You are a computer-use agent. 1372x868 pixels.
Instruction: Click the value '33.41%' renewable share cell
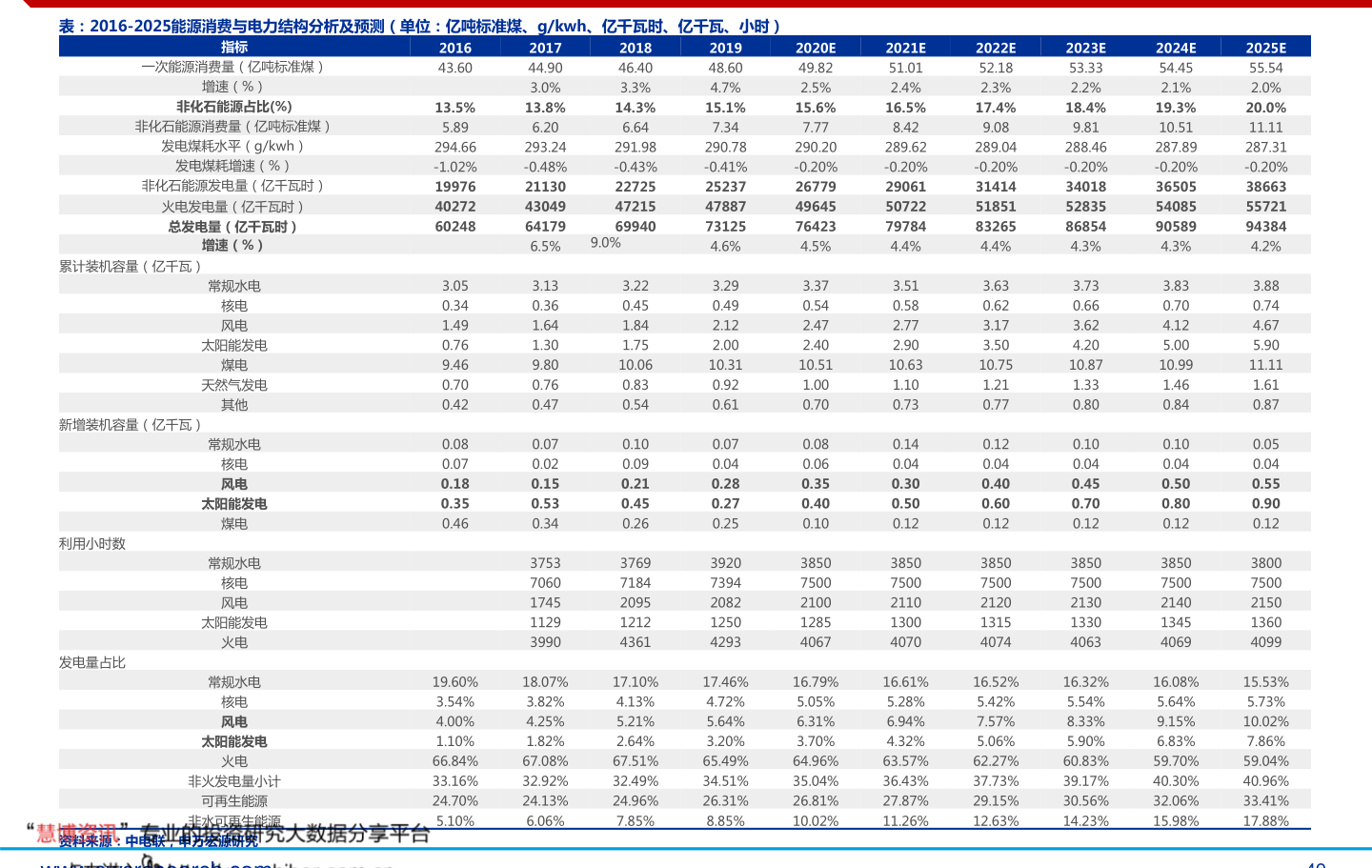(x=1266, y=801)
